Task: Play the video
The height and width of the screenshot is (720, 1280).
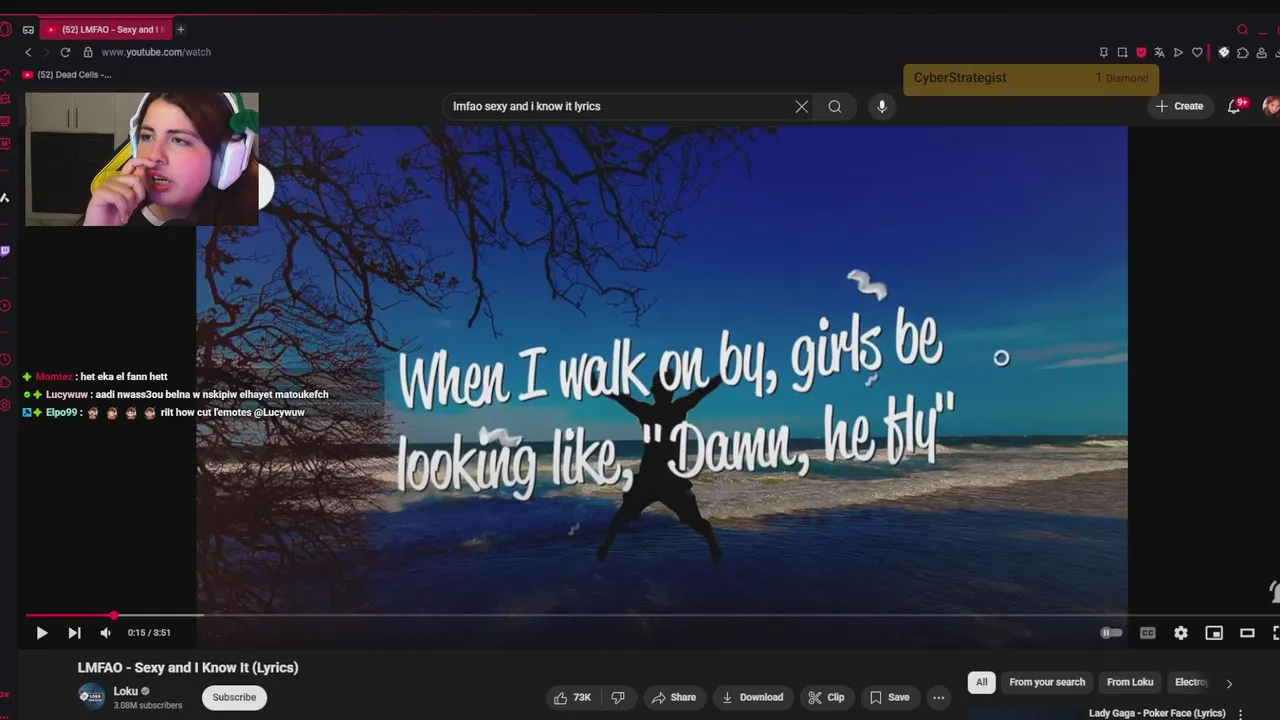Action: tap(42, 633)
